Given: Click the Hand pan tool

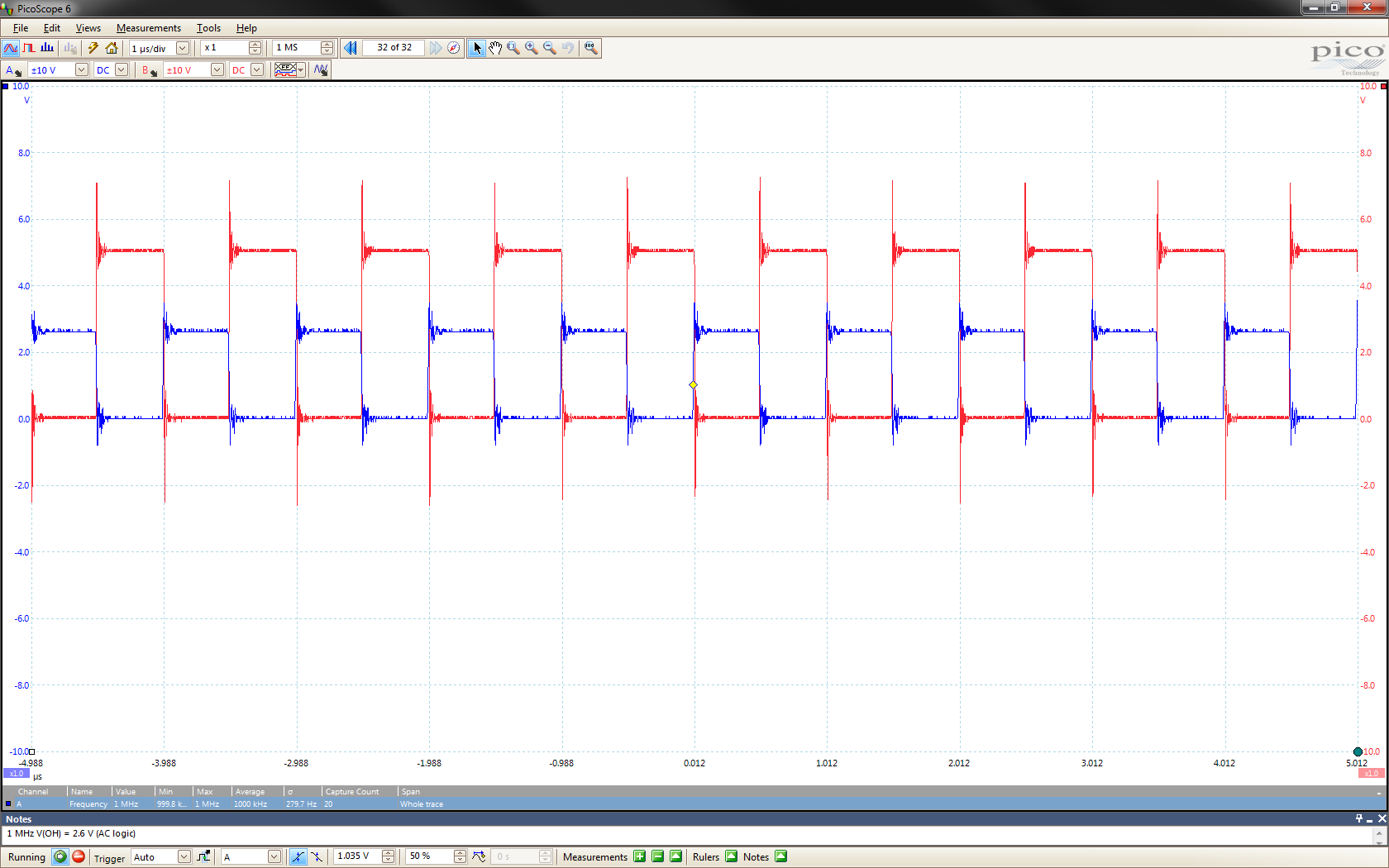Looking at the screenshot, I should 495,48.
